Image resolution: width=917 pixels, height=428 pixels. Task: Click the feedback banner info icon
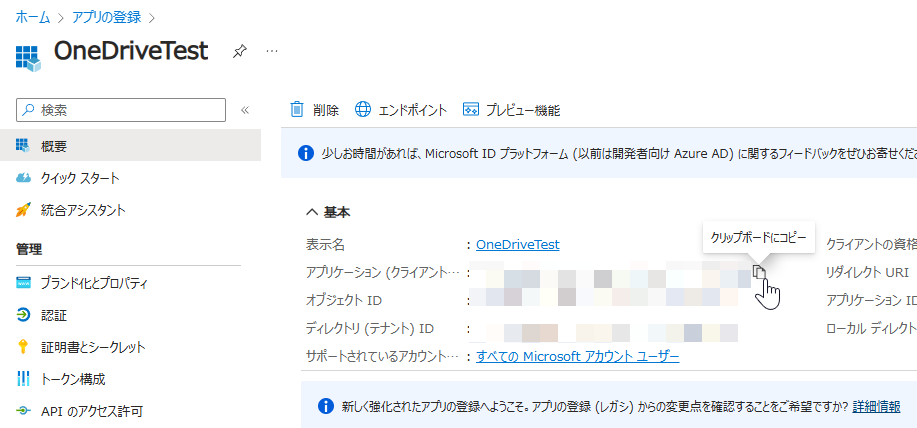point(305,154)
